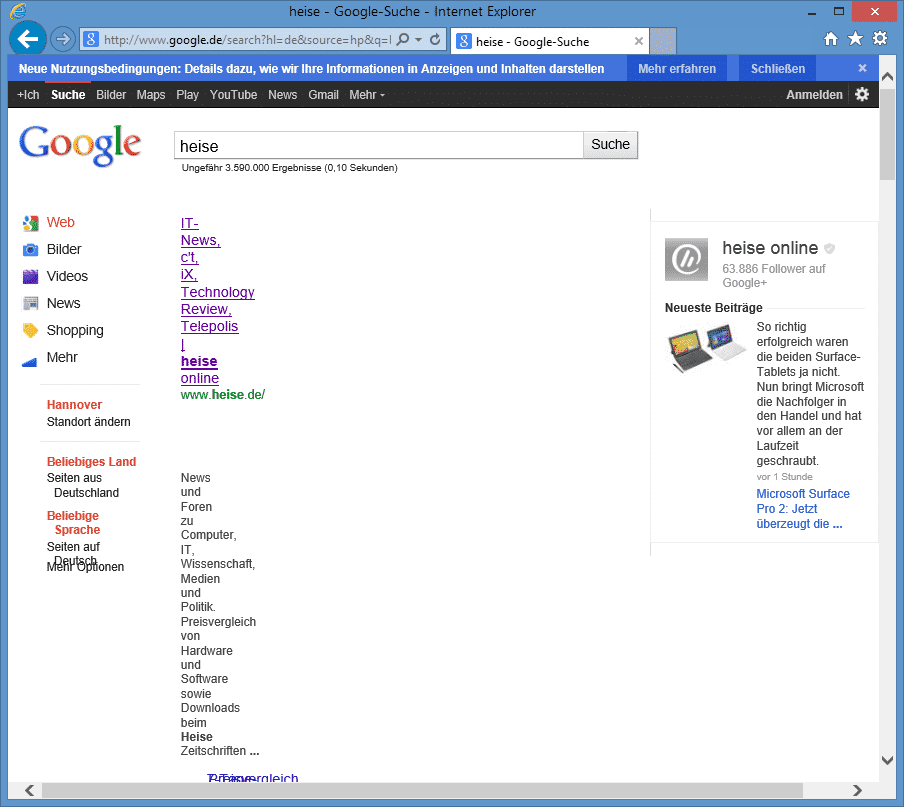Open Google options gear in black bar
This screenshot has height=807, width=904.
click(x=862, y=94)
